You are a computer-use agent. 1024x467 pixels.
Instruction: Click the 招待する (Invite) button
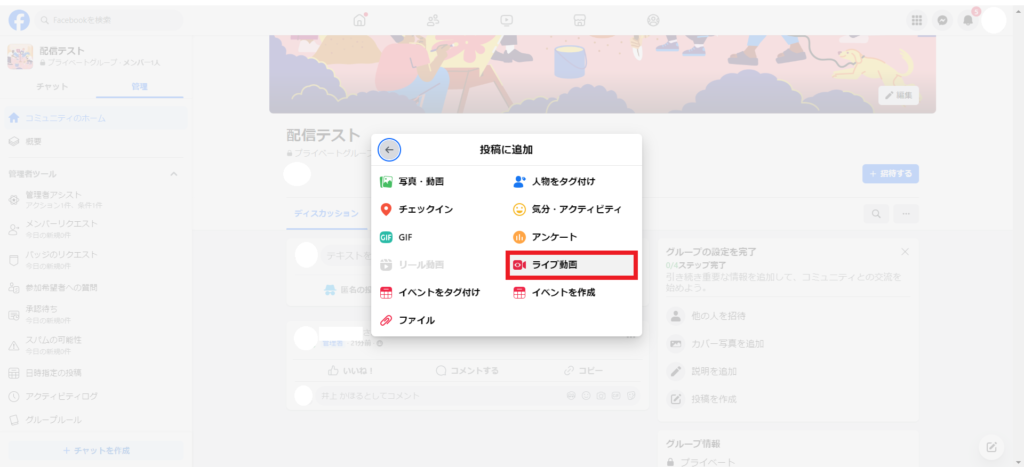(x=890, y=174)
